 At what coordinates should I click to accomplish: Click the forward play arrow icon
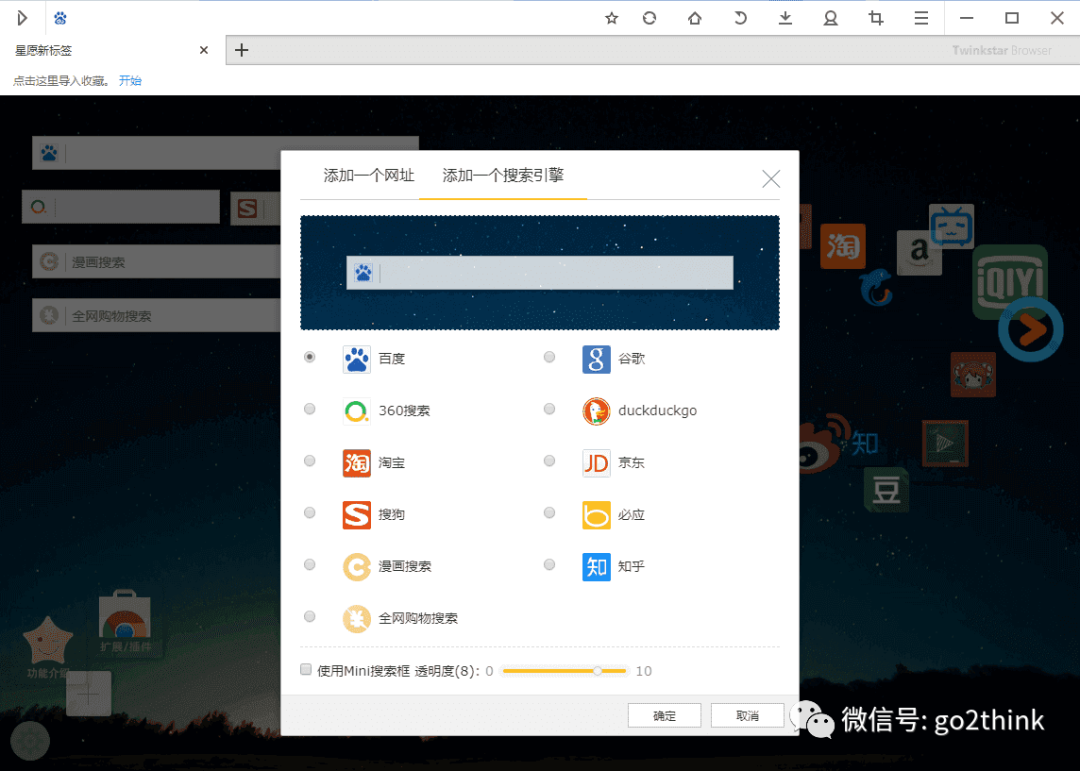[x=22, y=18]
